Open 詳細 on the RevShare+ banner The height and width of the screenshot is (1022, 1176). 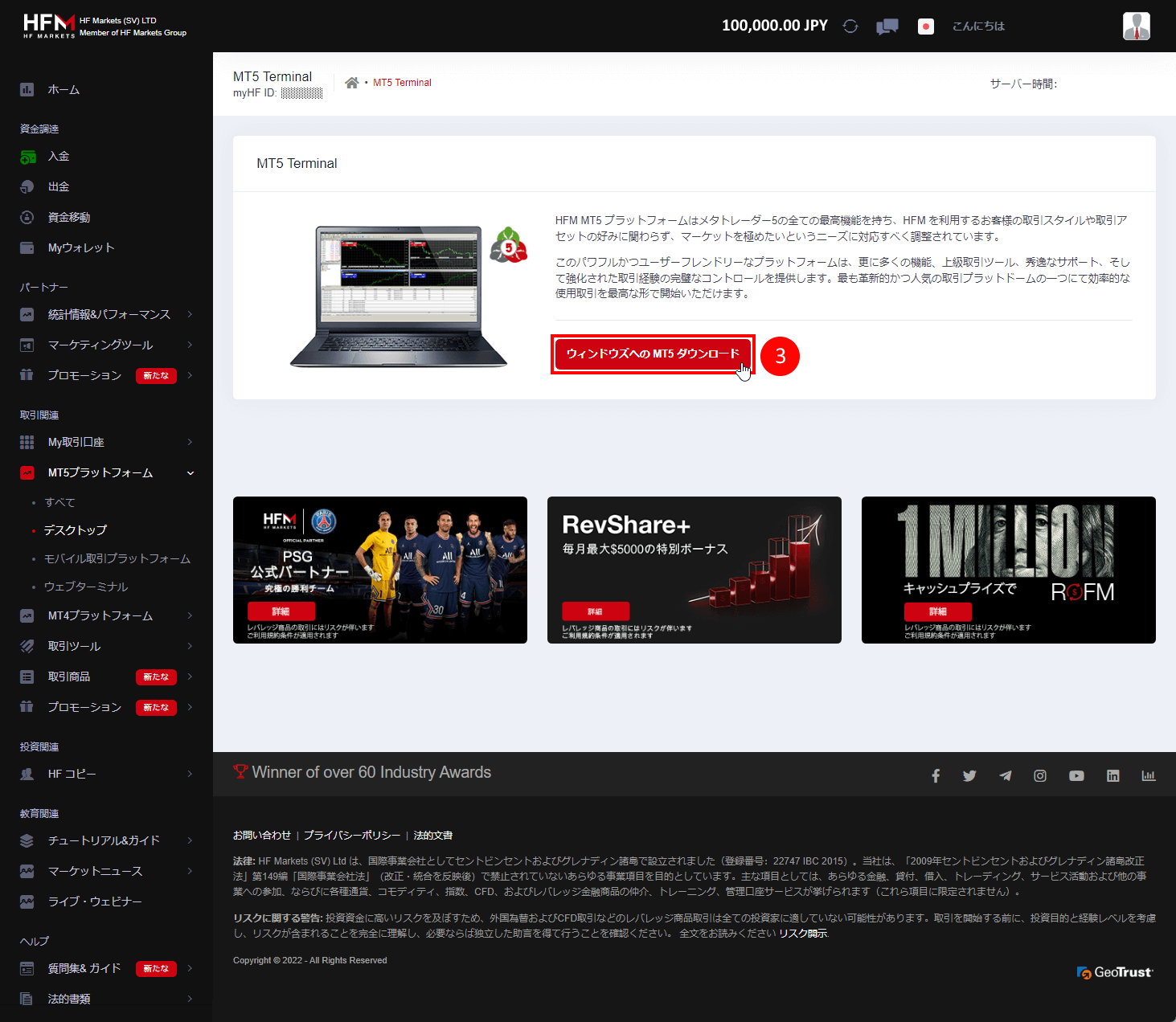coord(595,611)
